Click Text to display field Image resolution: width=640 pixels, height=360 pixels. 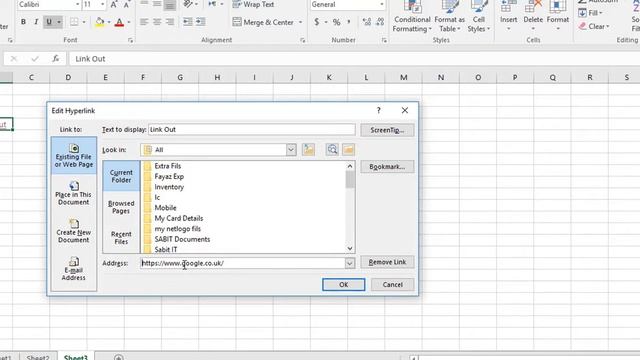click(252, 129)
